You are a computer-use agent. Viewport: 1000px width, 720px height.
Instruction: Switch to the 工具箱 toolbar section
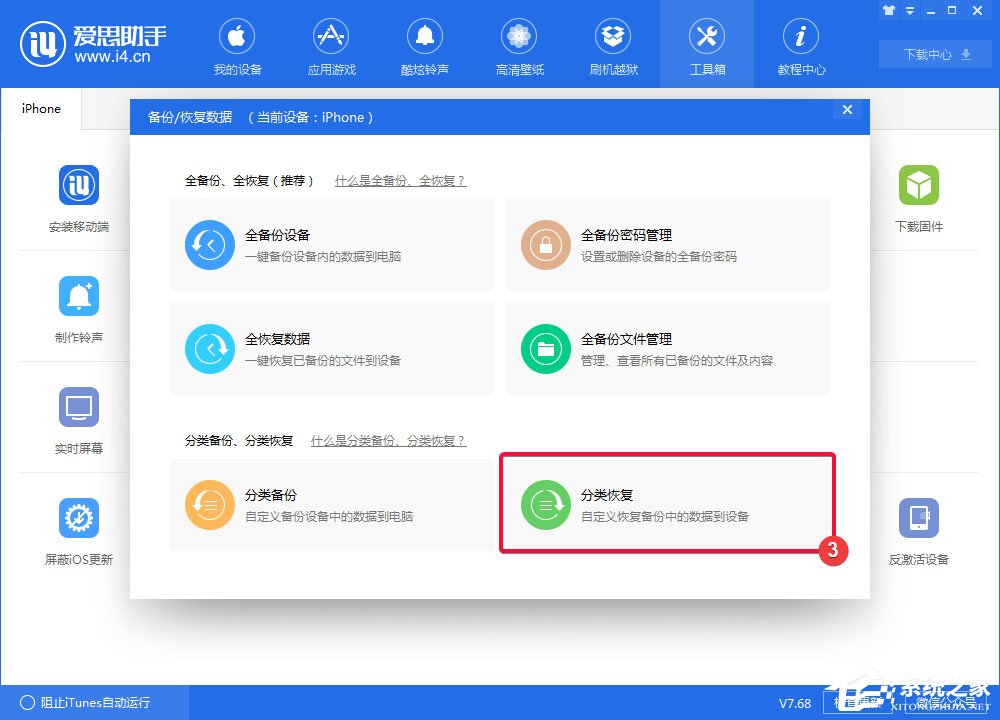click(x=707, y=45)
